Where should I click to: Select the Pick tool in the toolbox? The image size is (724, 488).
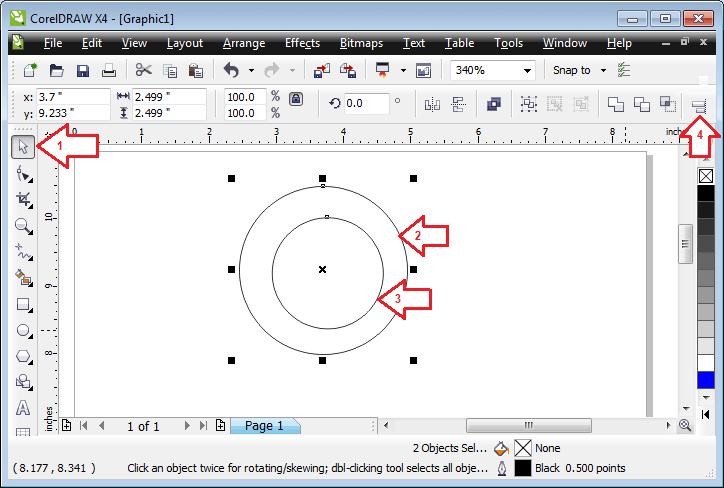click(x=23, y=148)
